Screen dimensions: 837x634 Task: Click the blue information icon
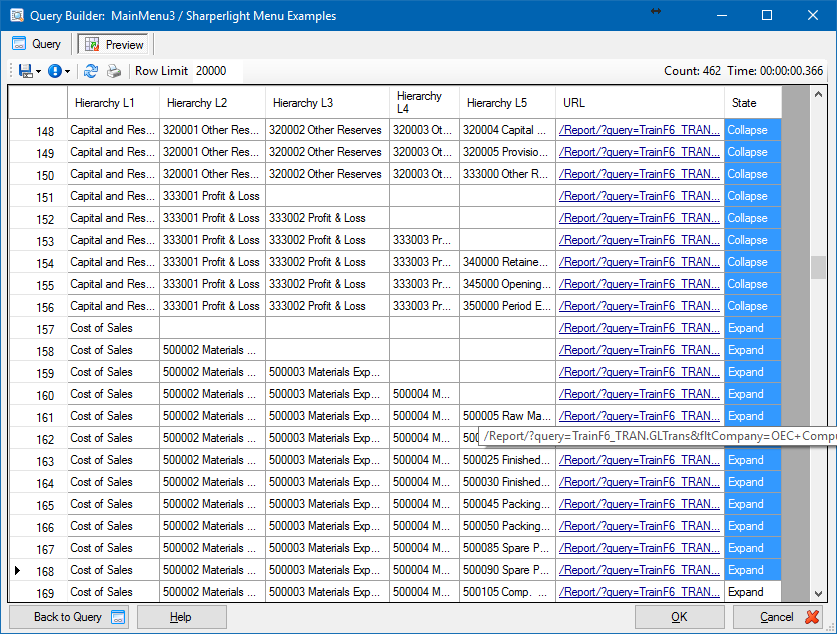pos(54,71)
